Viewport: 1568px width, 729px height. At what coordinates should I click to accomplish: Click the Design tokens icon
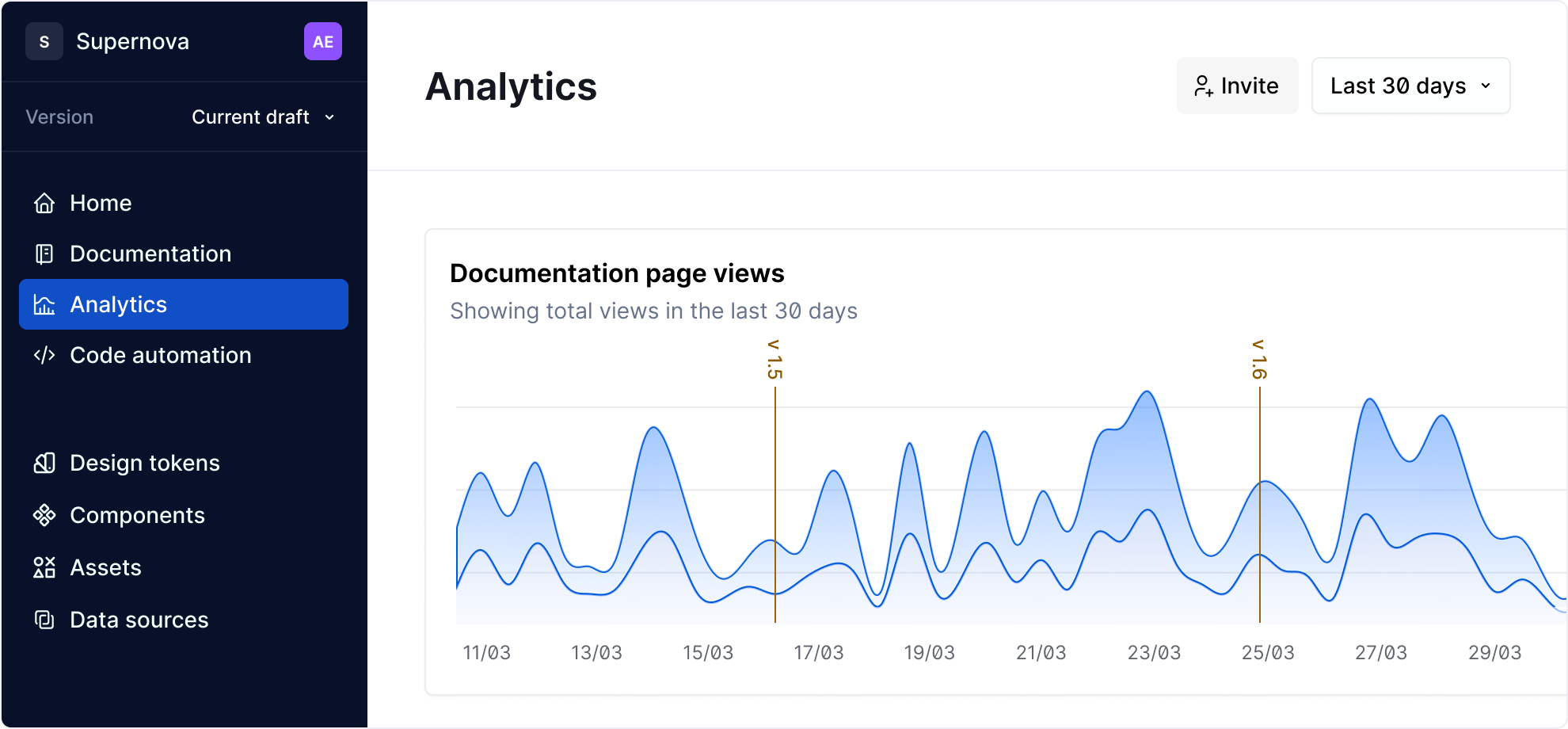pyautogui.click(x=44, y=463)
